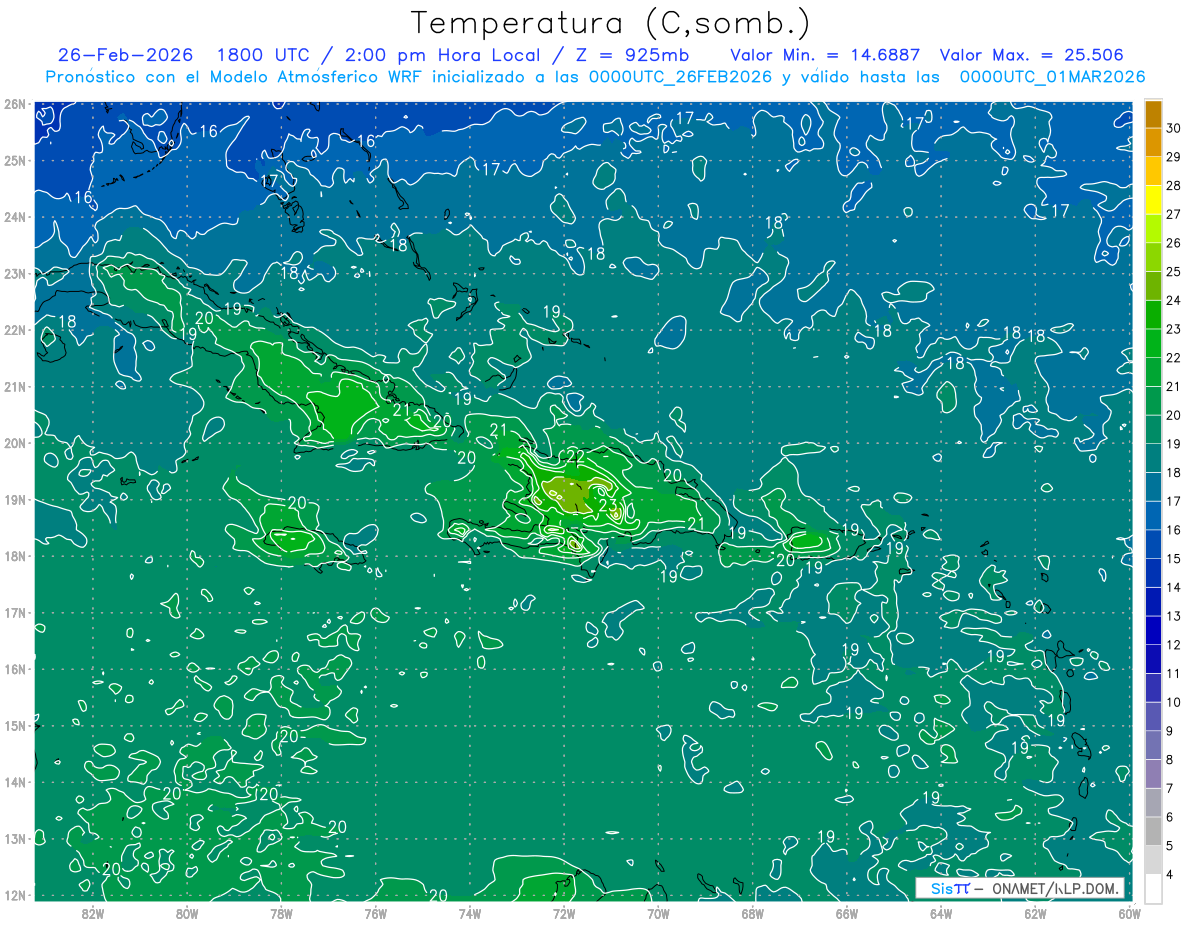Viewport: 1200px width, 927px height.
Task: Click the 19N latitude axis label
Action: tap(14, 499)
